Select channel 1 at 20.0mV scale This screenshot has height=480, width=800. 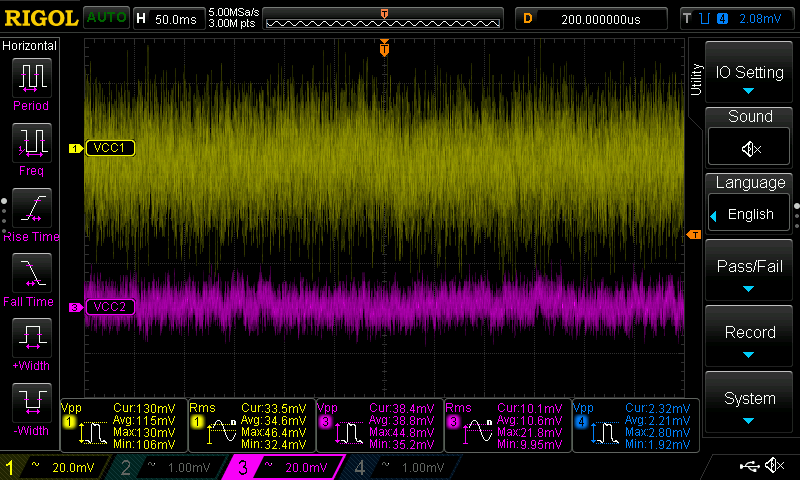[56, 467]
